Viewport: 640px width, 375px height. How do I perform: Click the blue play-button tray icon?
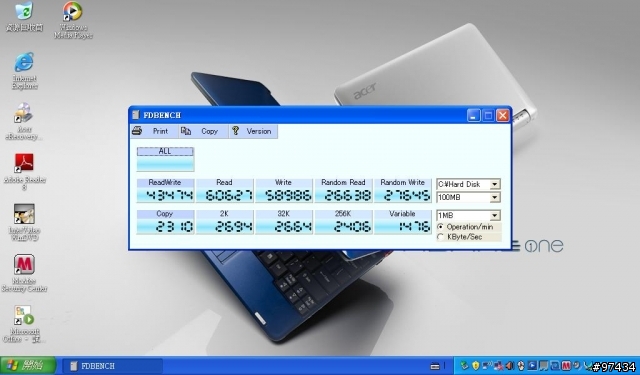point(533,366)
